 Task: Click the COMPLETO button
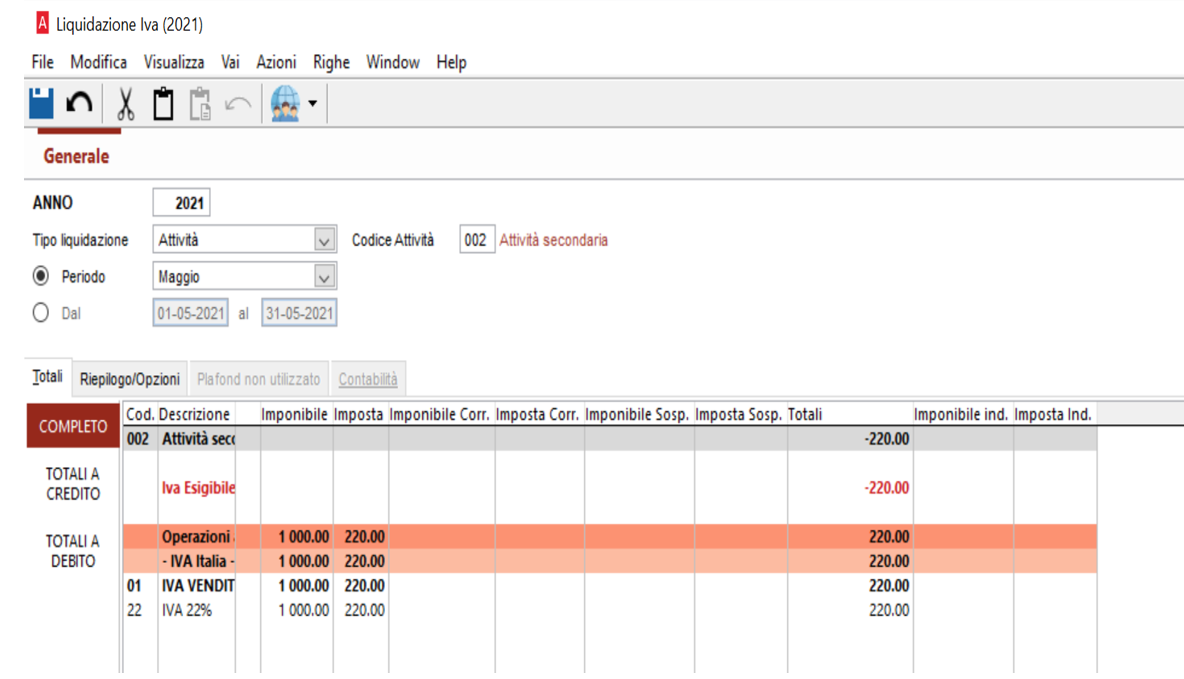click(73, 426)
